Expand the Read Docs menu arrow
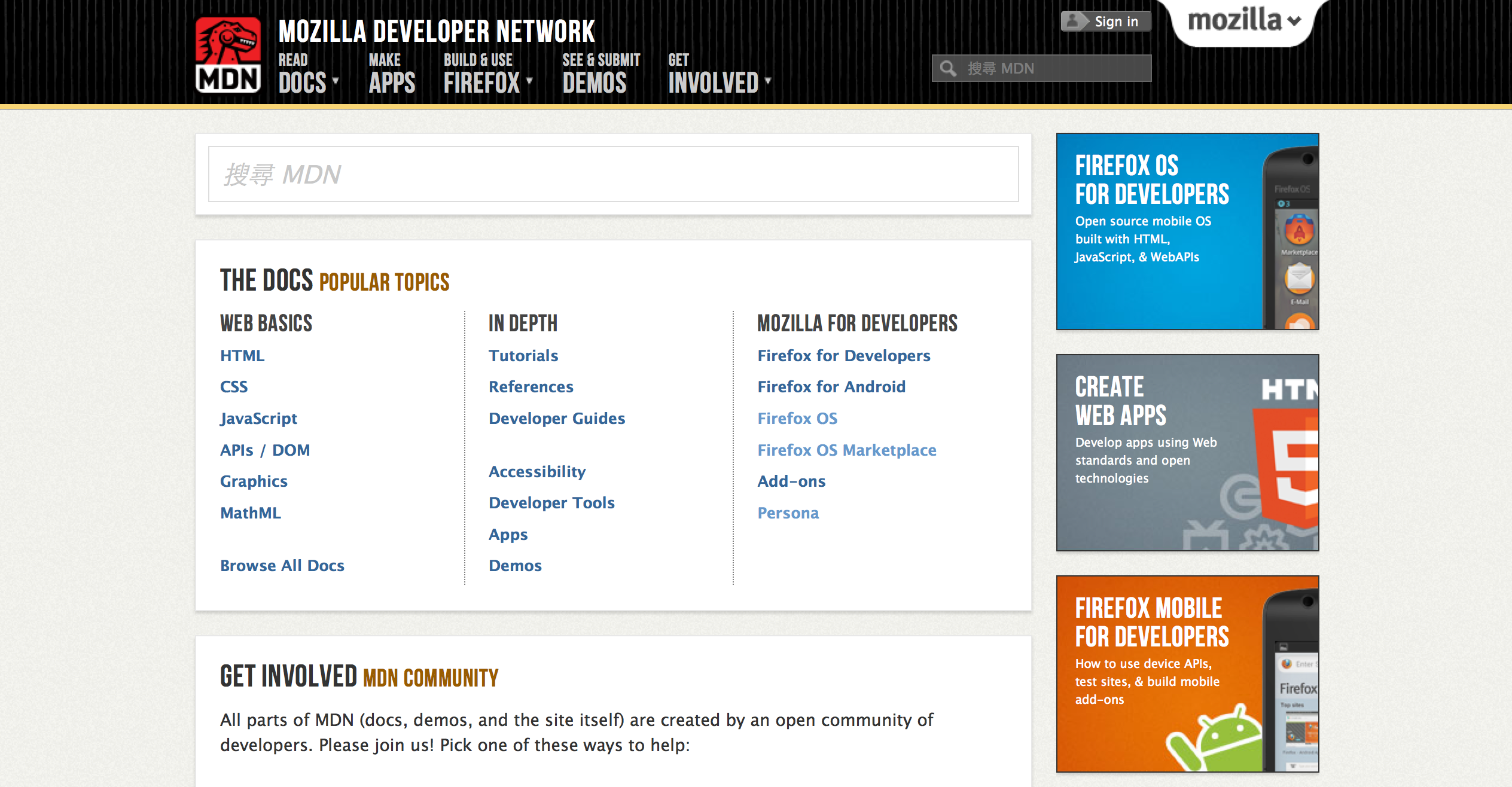 [x=336, y=81]
